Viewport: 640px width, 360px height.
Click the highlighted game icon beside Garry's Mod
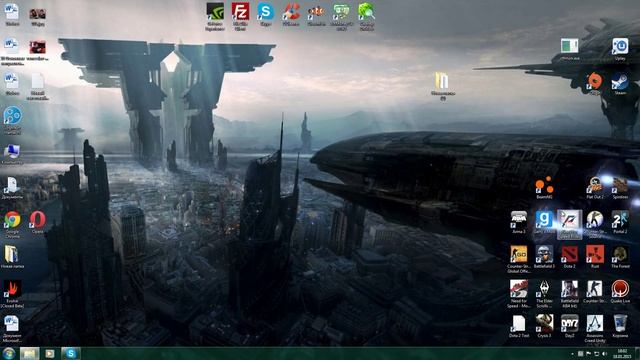(569, 224)
